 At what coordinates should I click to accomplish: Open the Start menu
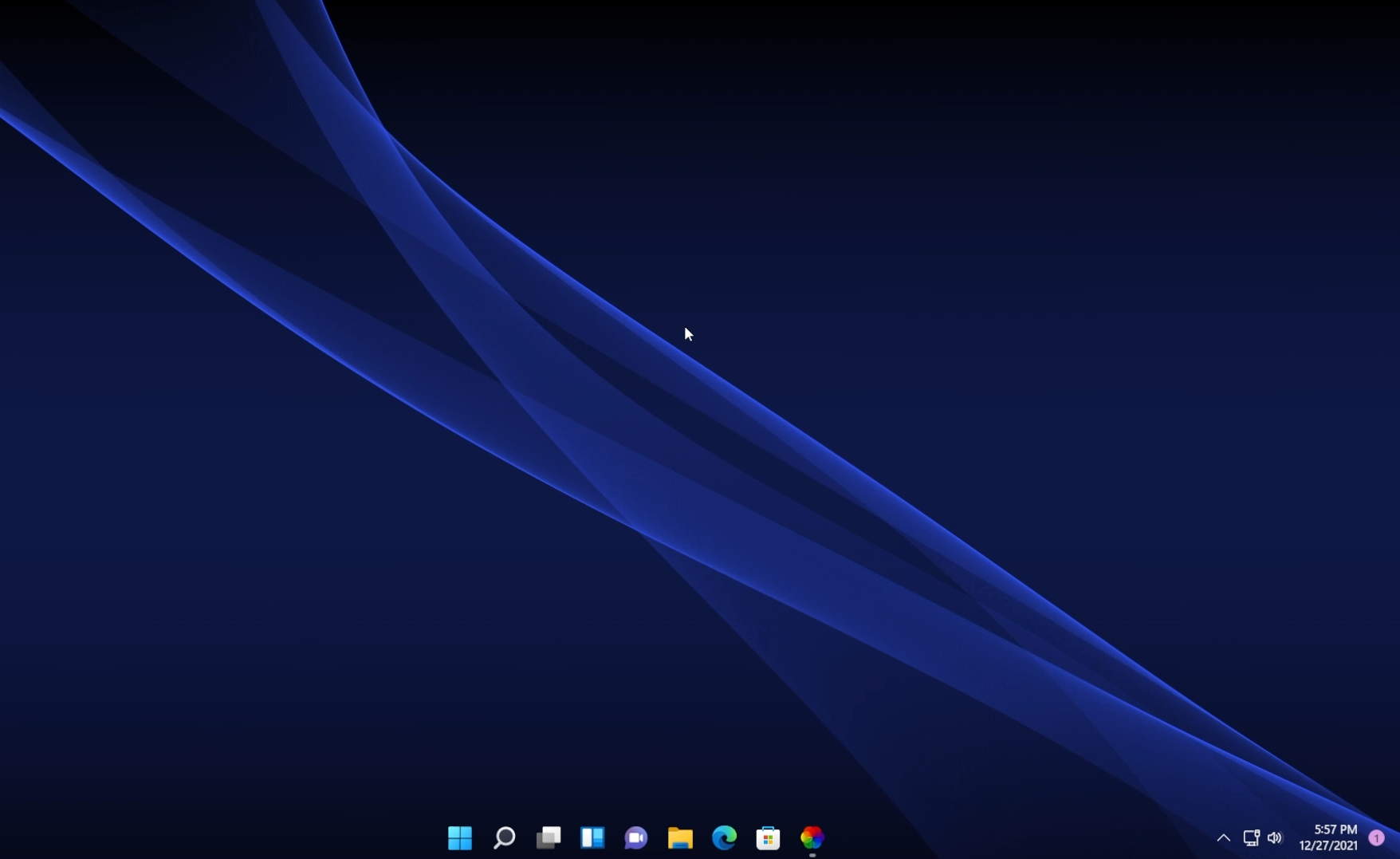(459, 838)
